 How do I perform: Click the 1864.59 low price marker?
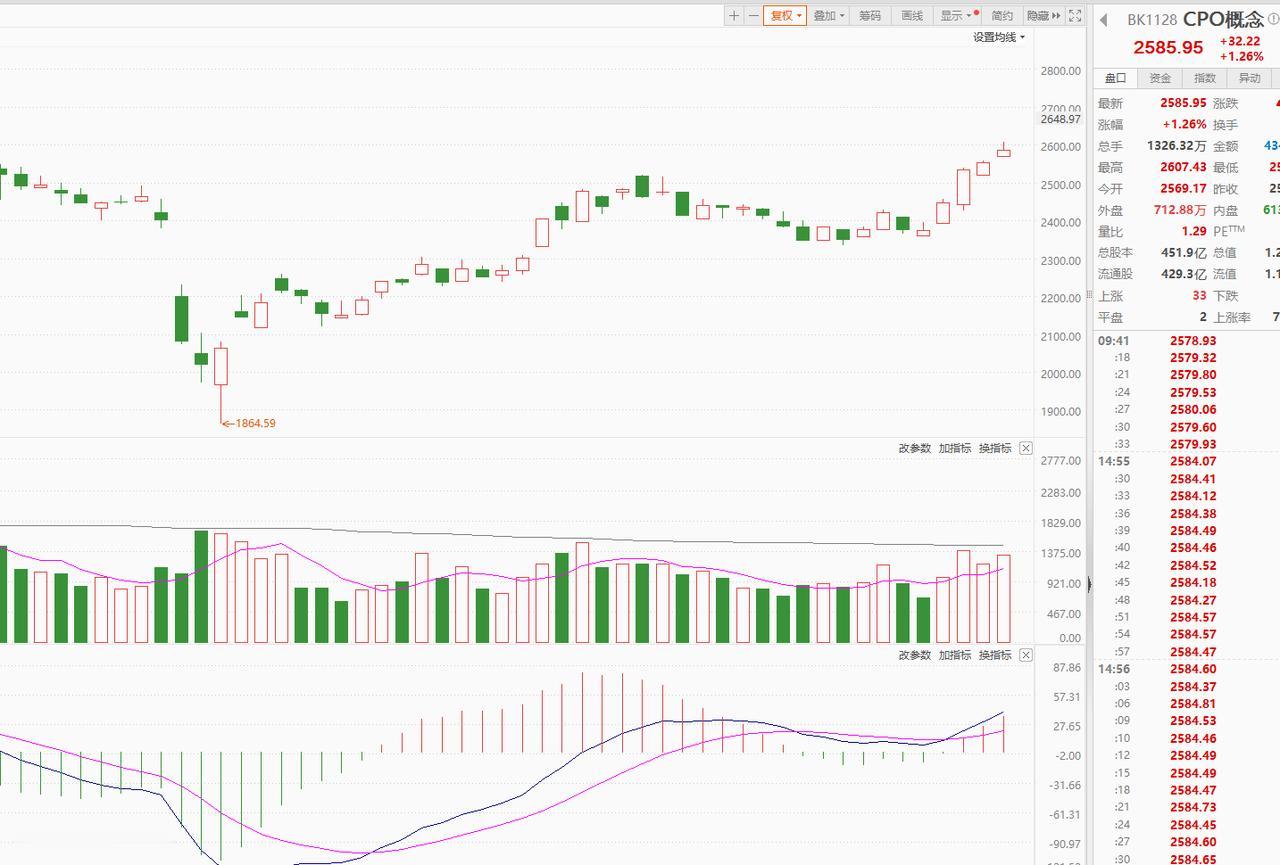[x=249, y=423]
